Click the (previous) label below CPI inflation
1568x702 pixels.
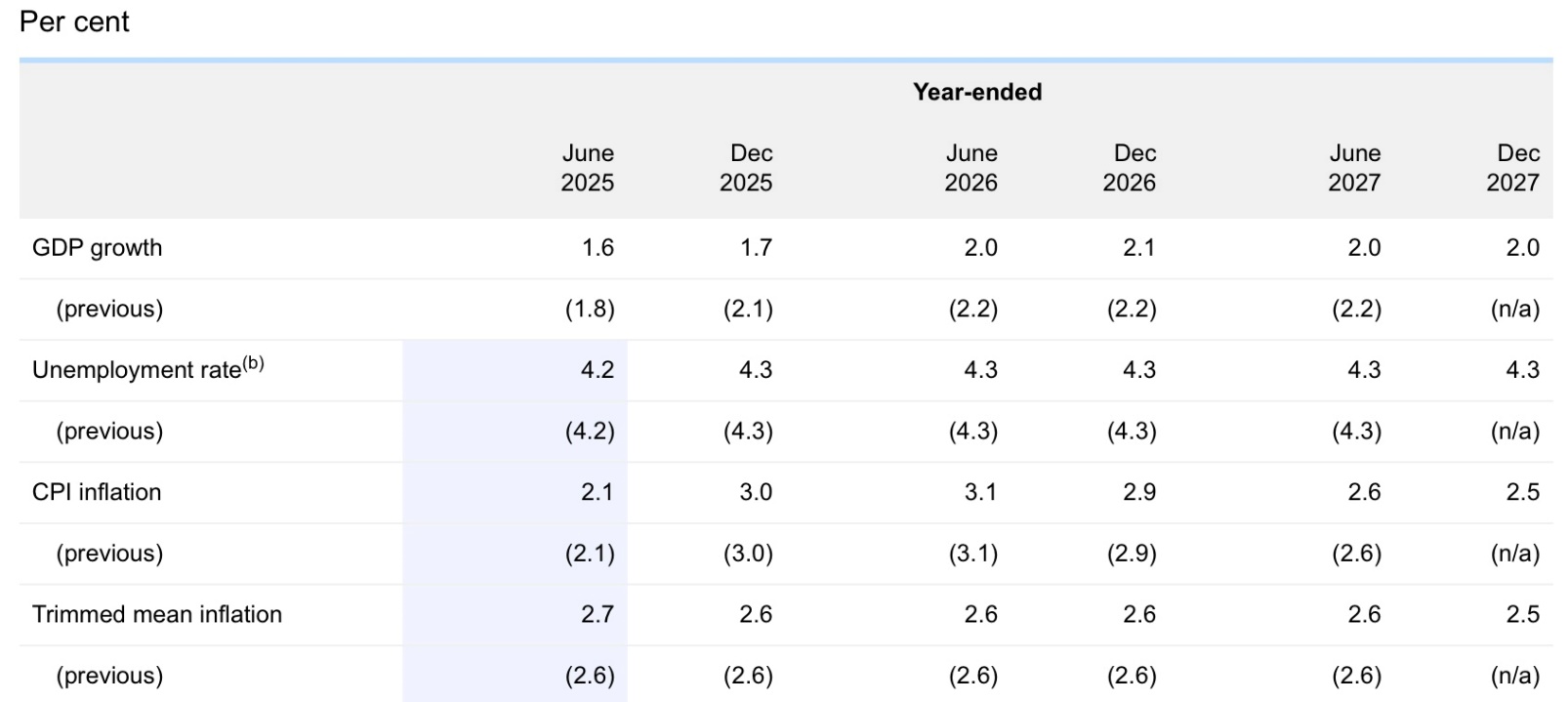(109, 554)
